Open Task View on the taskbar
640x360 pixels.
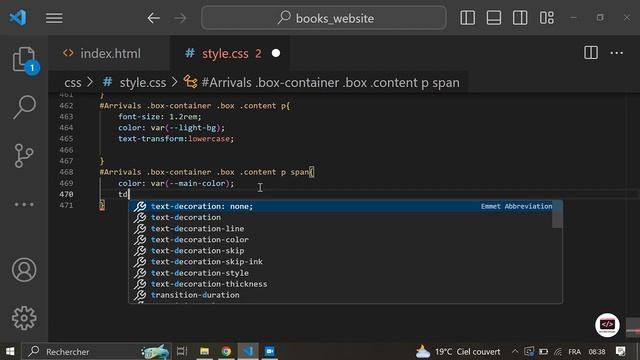[x=182, y=351]
